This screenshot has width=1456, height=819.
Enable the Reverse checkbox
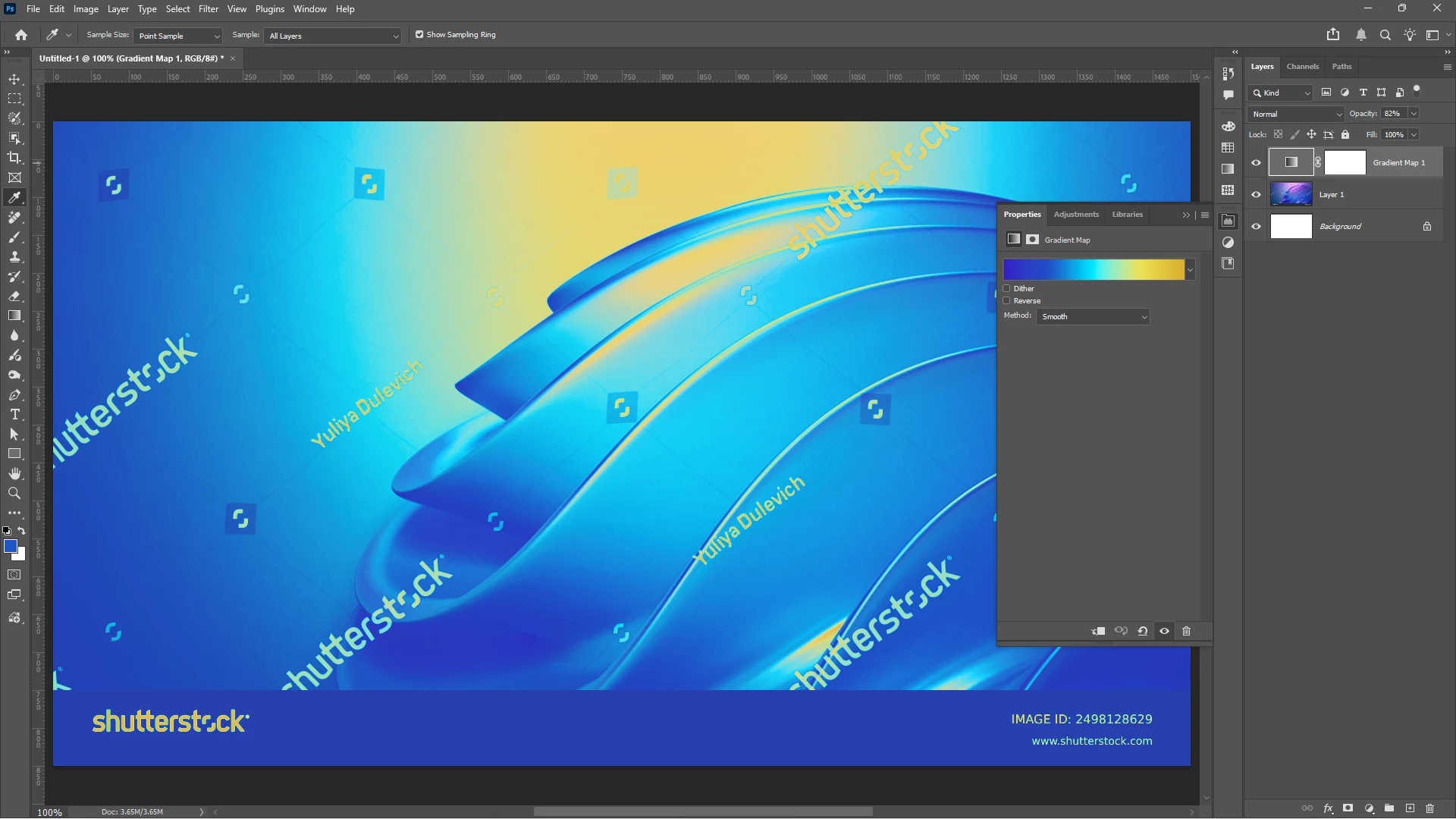click(1007, 301)
